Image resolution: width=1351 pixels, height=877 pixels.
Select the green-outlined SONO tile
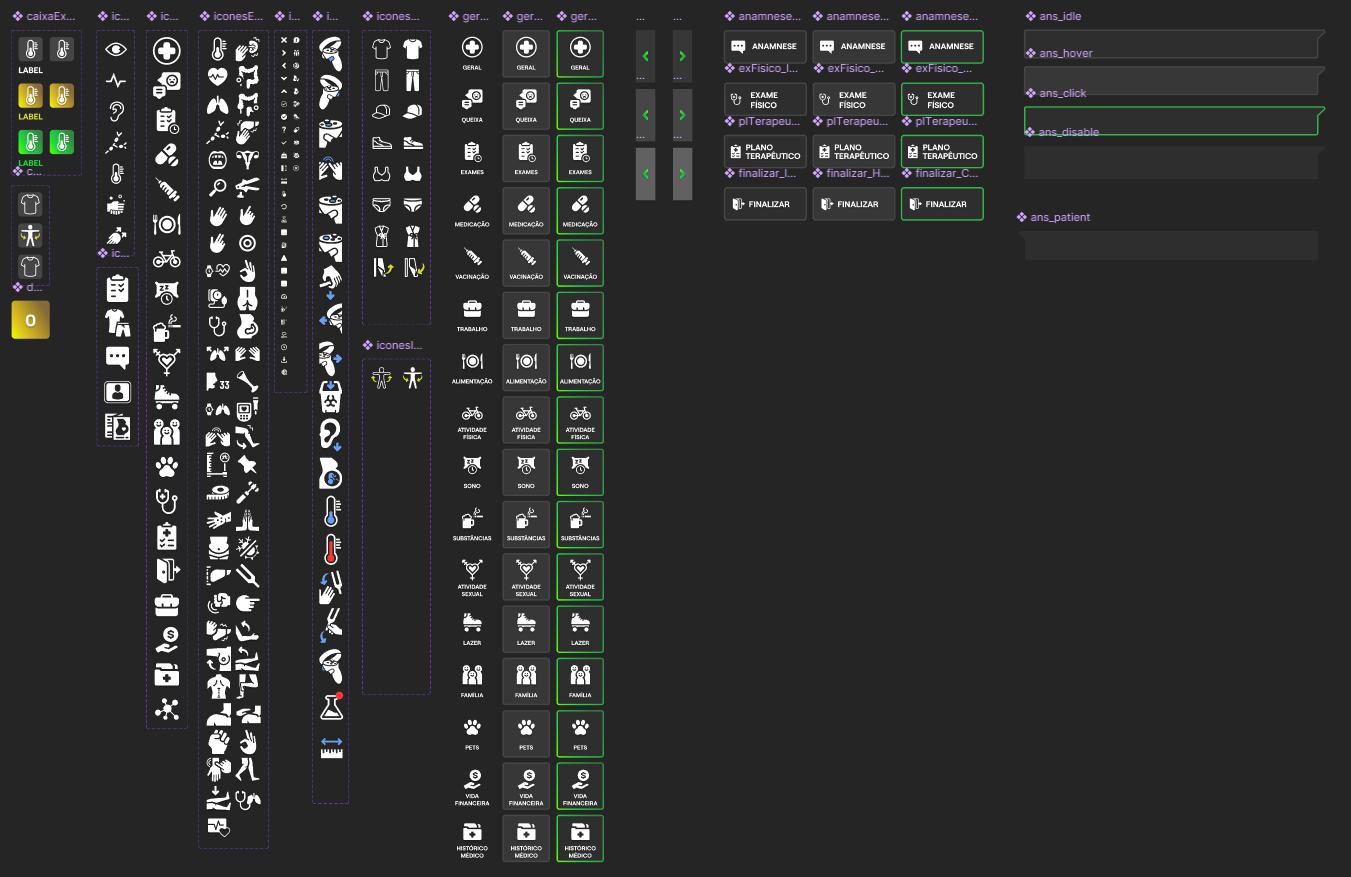pos(580,472)
